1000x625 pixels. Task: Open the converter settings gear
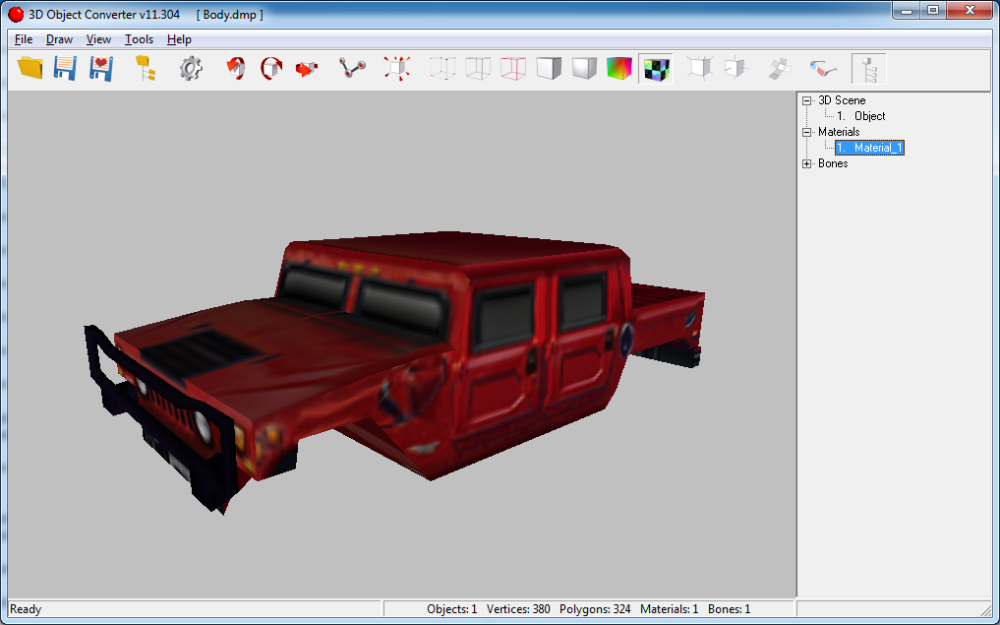click(x=190, y=67)
